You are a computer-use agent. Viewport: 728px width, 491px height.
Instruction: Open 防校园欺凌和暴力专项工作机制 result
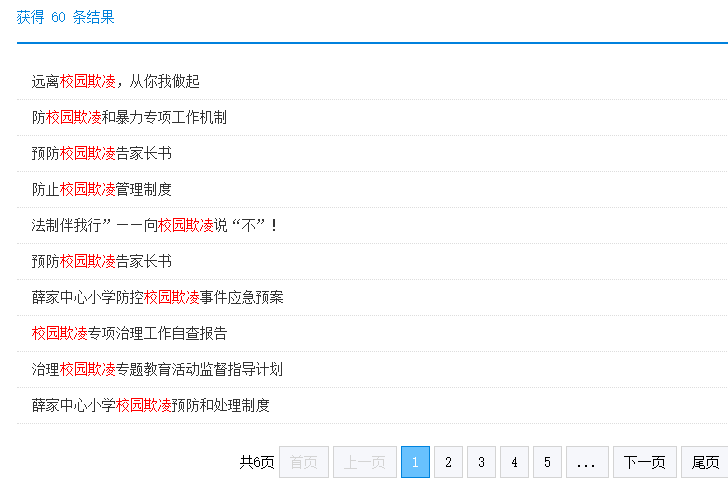(x=129, y=117)
